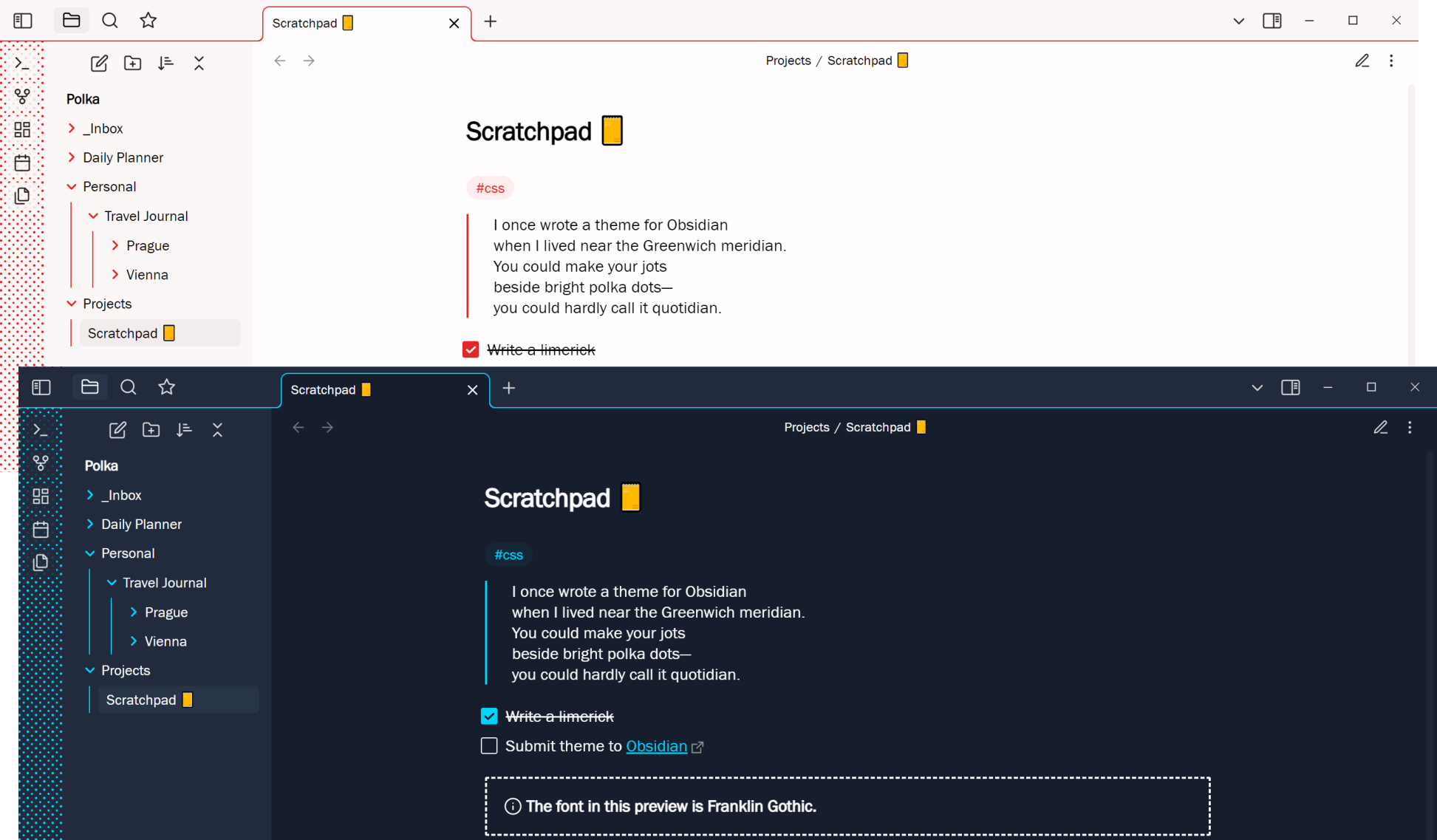Image resolution: width=1437 pixels, height=840 pixels.
Task: Open tab list dropdown in dark window
Action: [x=1257, y=387]
